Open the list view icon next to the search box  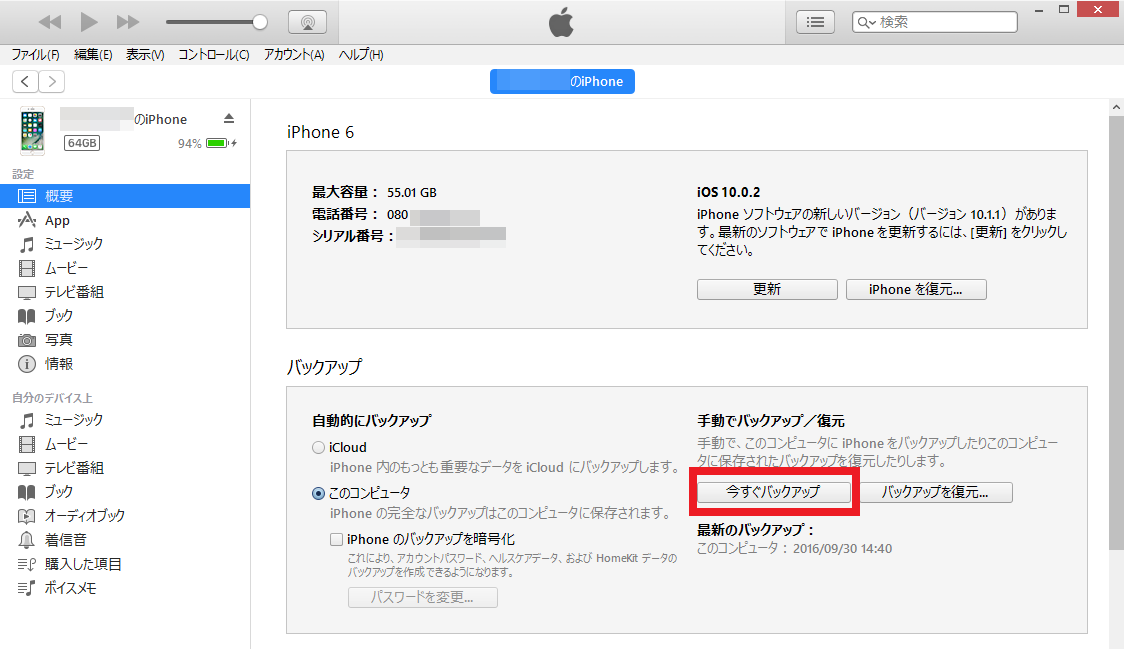(x=815, y=22)
